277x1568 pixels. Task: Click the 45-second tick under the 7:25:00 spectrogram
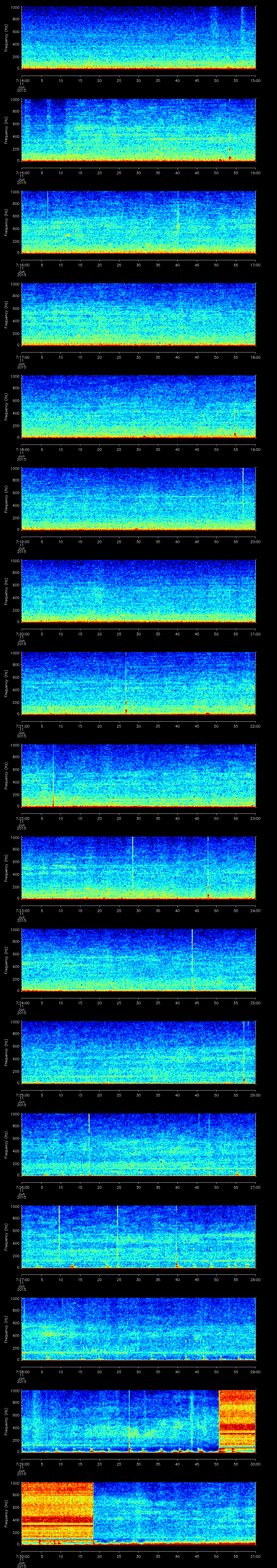pos(197,1095)
